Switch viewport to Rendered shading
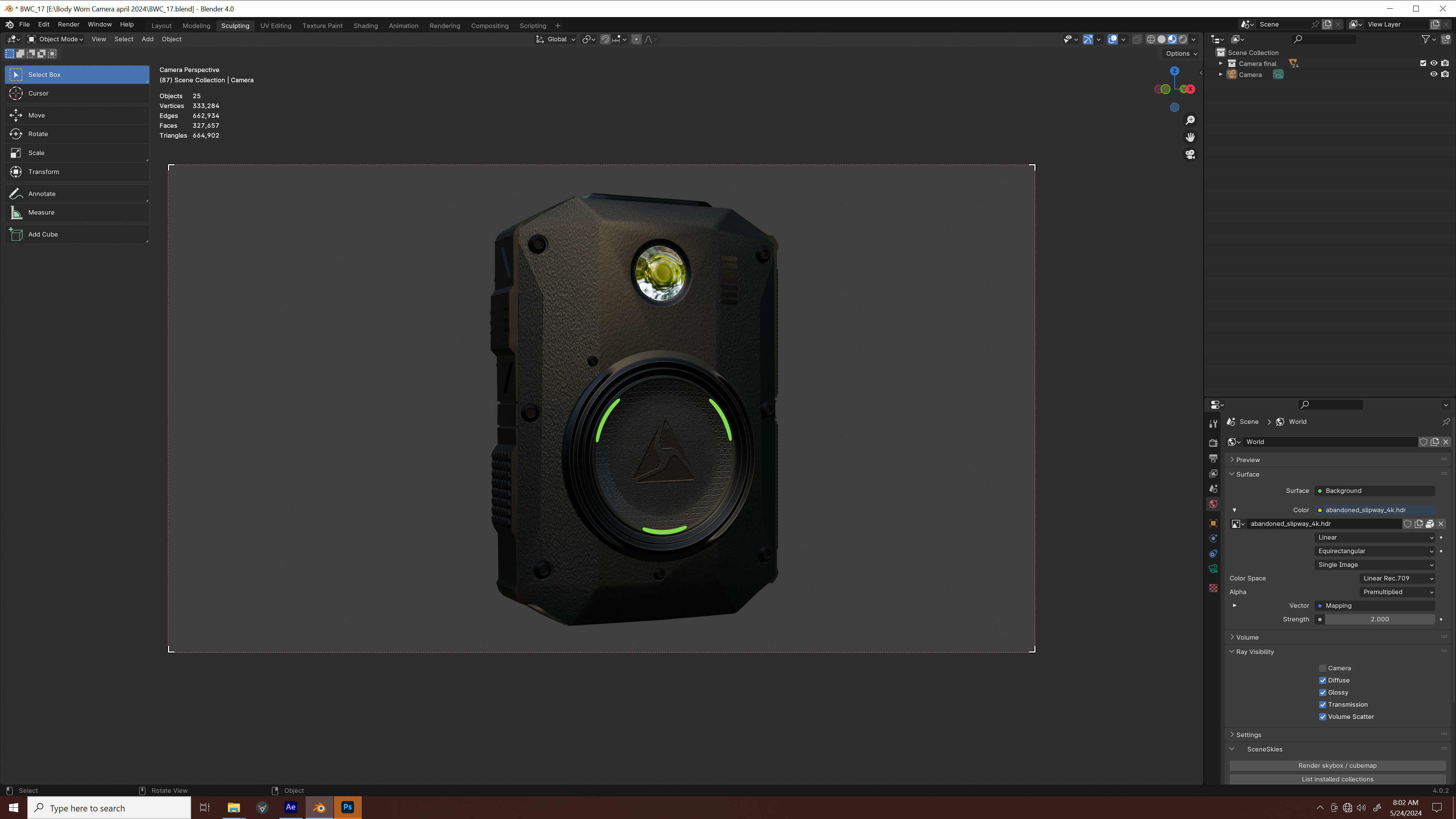 [x=1183, y=39]
